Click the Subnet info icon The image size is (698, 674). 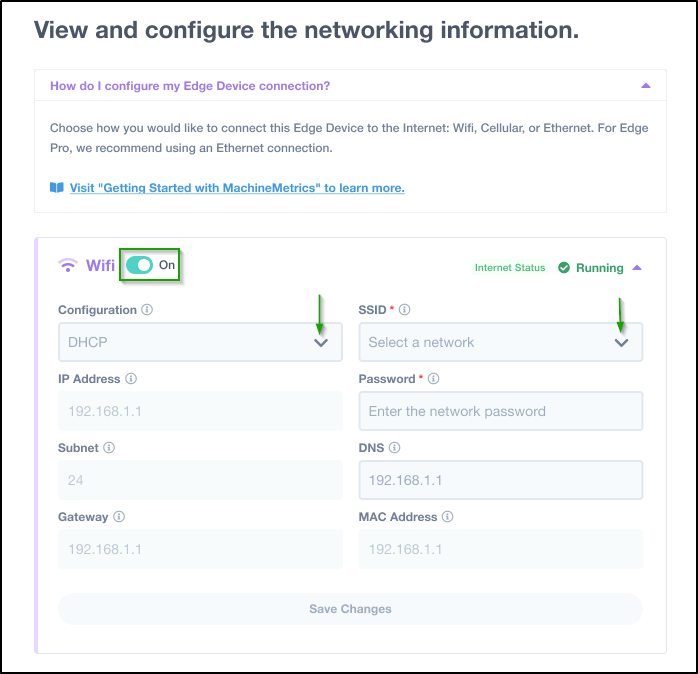coord(109,447)
